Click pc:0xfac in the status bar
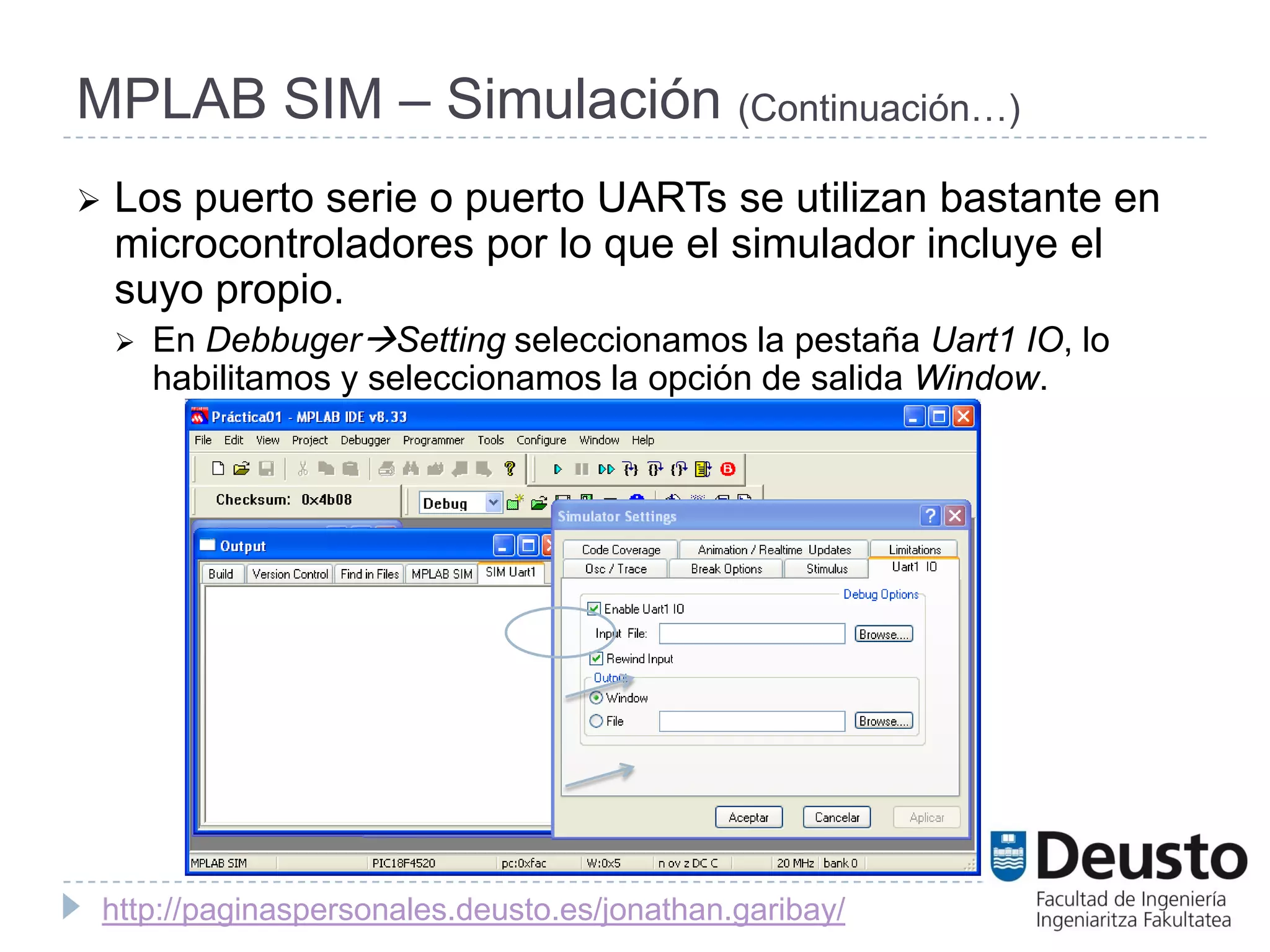The width and height of the screenshot is (1270, 952). (523, 863)
